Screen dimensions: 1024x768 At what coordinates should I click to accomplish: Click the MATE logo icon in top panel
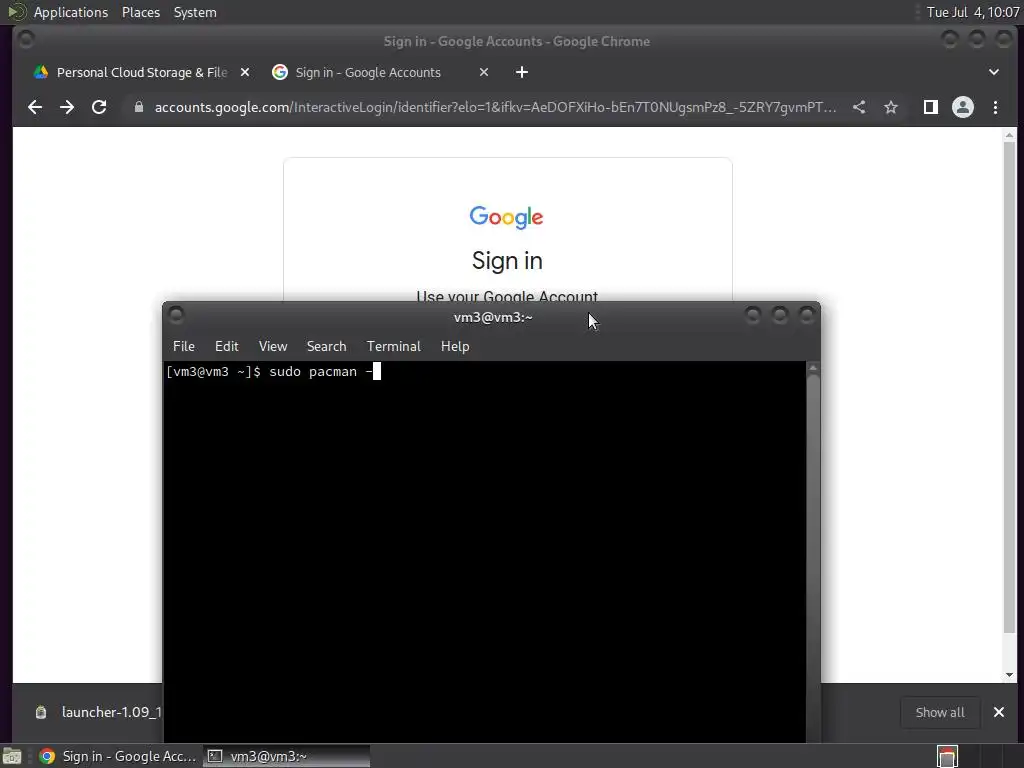(x=16, y=12)
